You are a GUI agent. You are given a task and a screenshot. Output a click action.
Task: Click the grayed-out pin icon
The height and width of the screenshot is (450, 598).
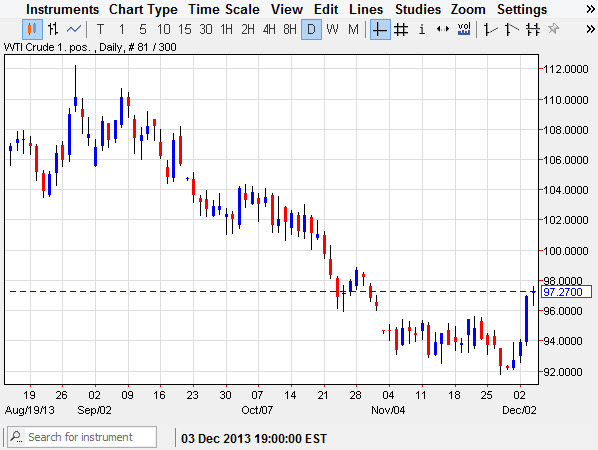click(x=553, y=29)
